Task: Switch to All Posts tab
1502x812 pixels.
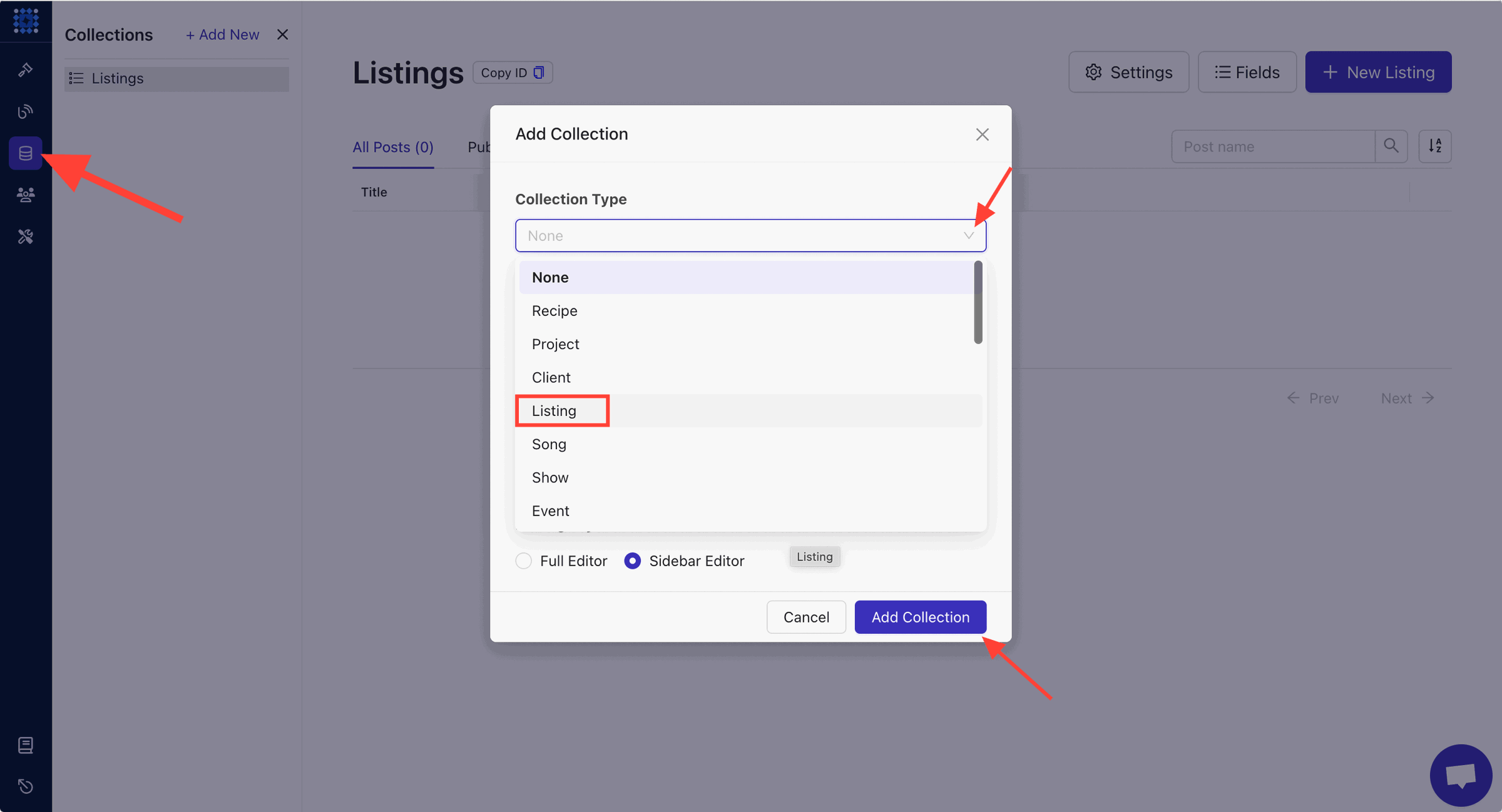Action: tap(393, 147)
